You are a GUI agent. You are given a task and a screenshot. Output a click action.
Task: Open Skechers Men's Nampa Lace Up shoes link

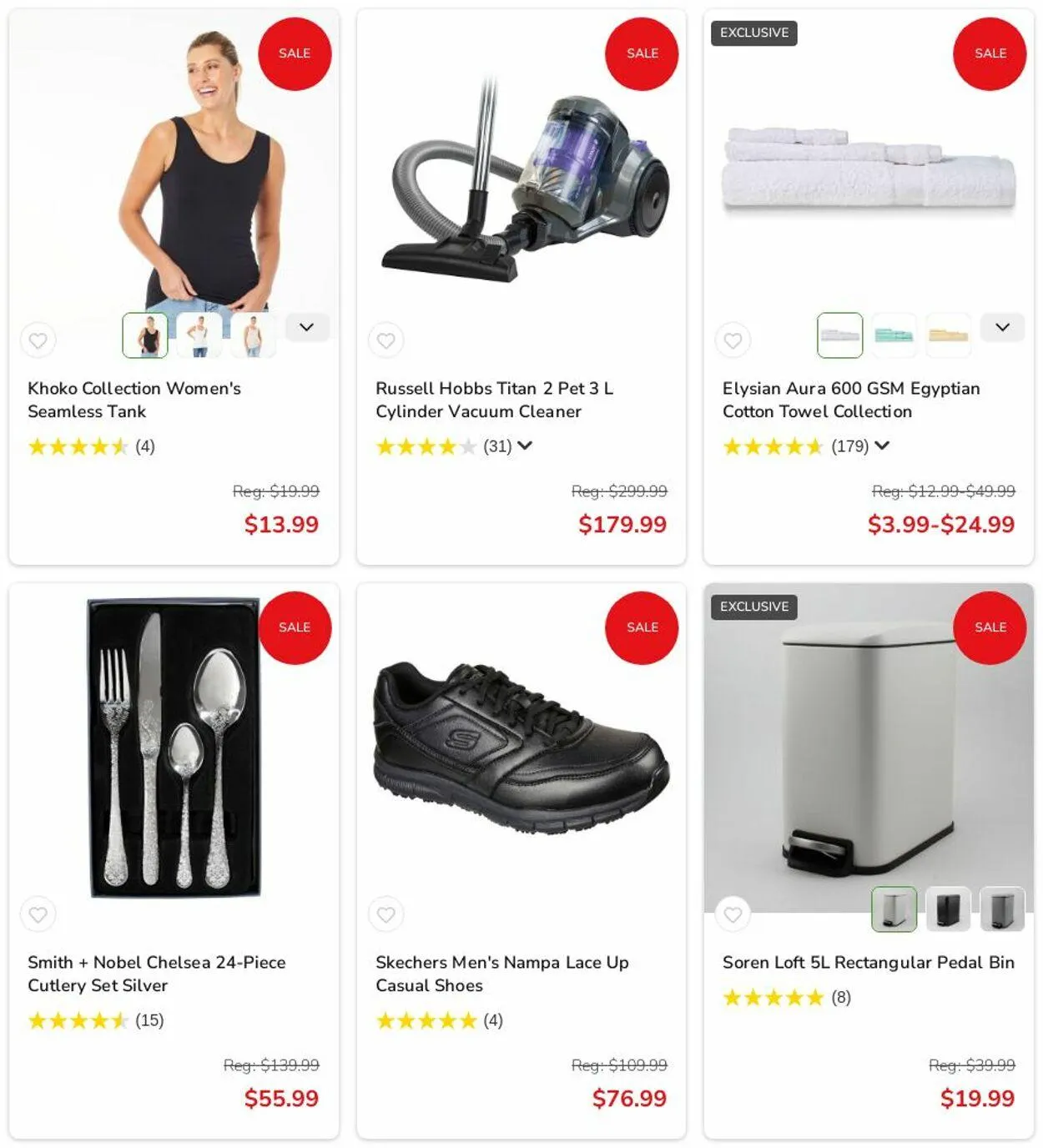[501, 974]
